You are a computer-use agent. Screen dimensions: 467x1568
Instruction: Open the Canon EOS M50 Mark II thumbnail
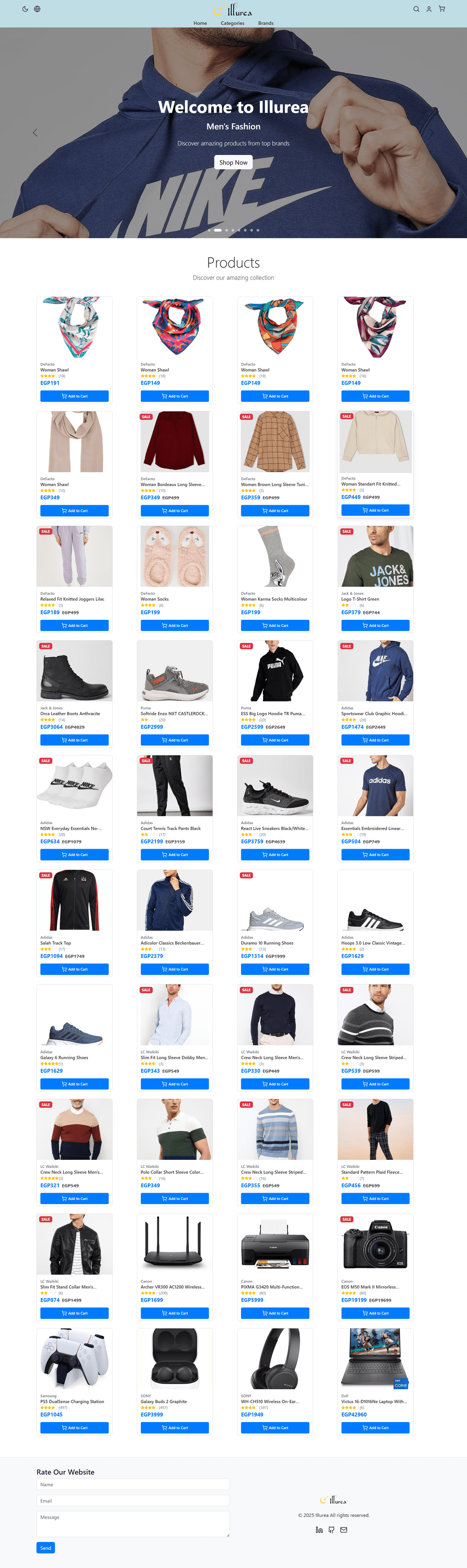pos(375,1244)
